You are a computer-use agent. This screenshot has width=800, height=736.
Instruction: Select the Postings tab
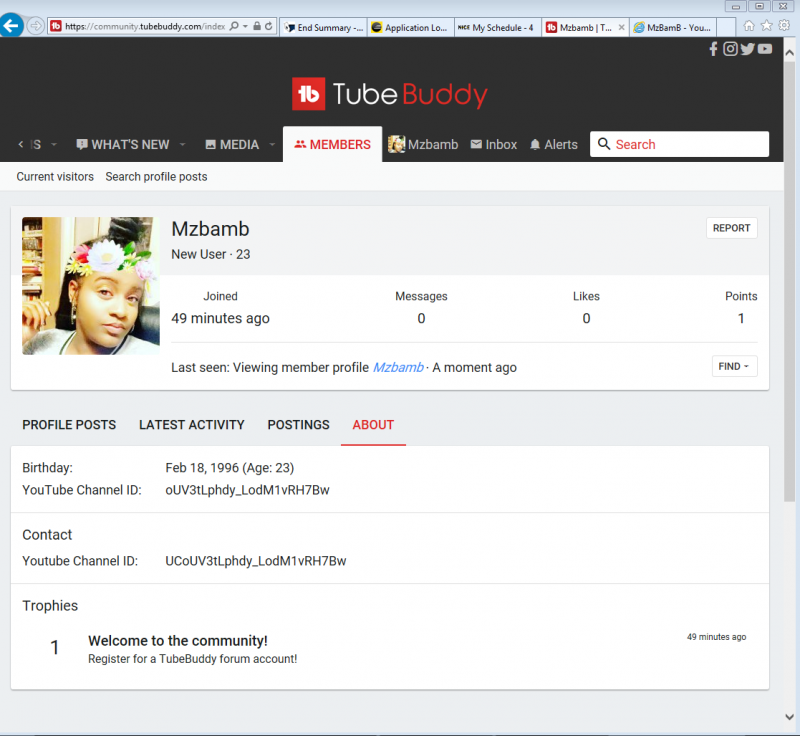[298, 425]
